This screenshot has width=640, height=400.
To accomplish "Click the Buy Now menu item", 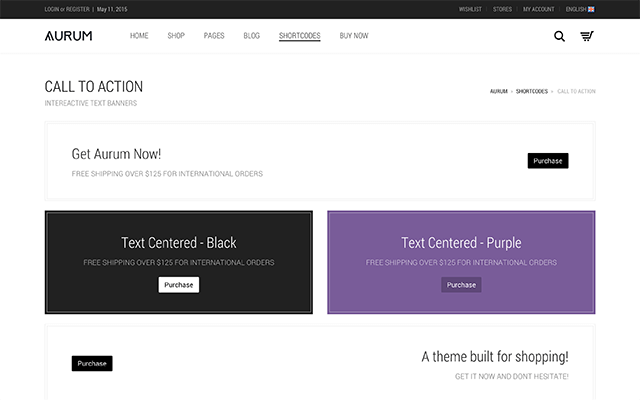I will 353,36.
